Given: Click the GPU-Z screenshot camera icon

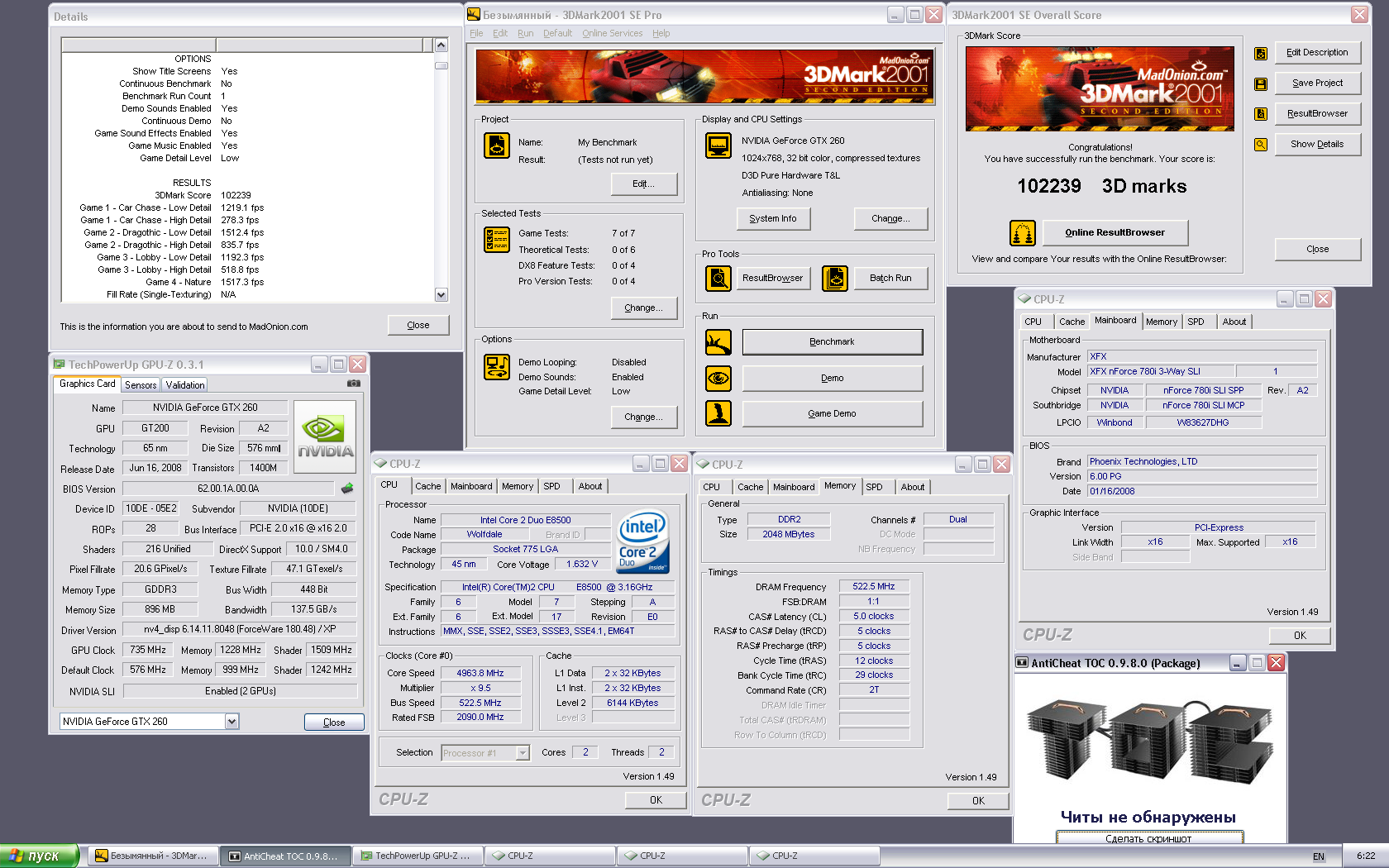Looking at the screenshot, I should click(354, 384).
